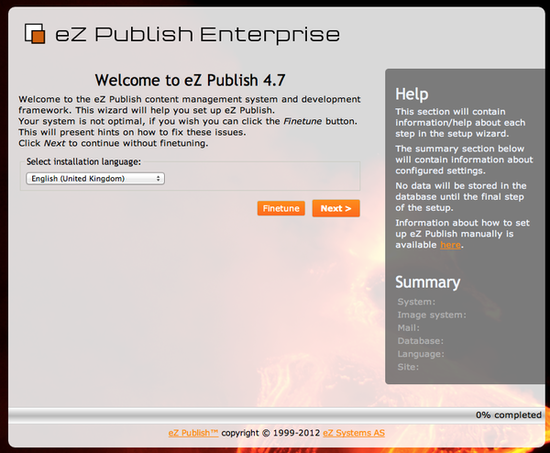Click the Next > button
The width and height of the screenshot is (550, 453).
point(336,208)
